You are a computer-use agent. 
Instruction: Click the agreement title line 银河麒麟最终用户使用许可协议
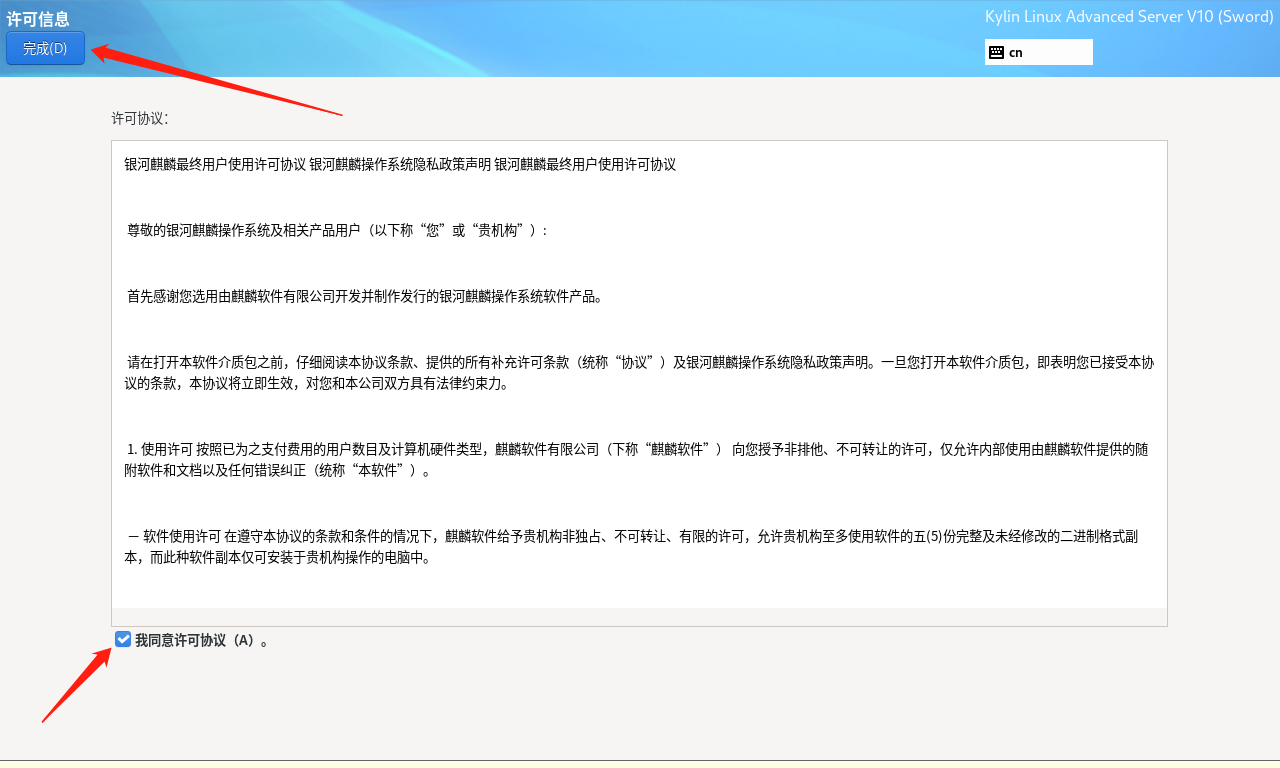click(x=400, y=164)
